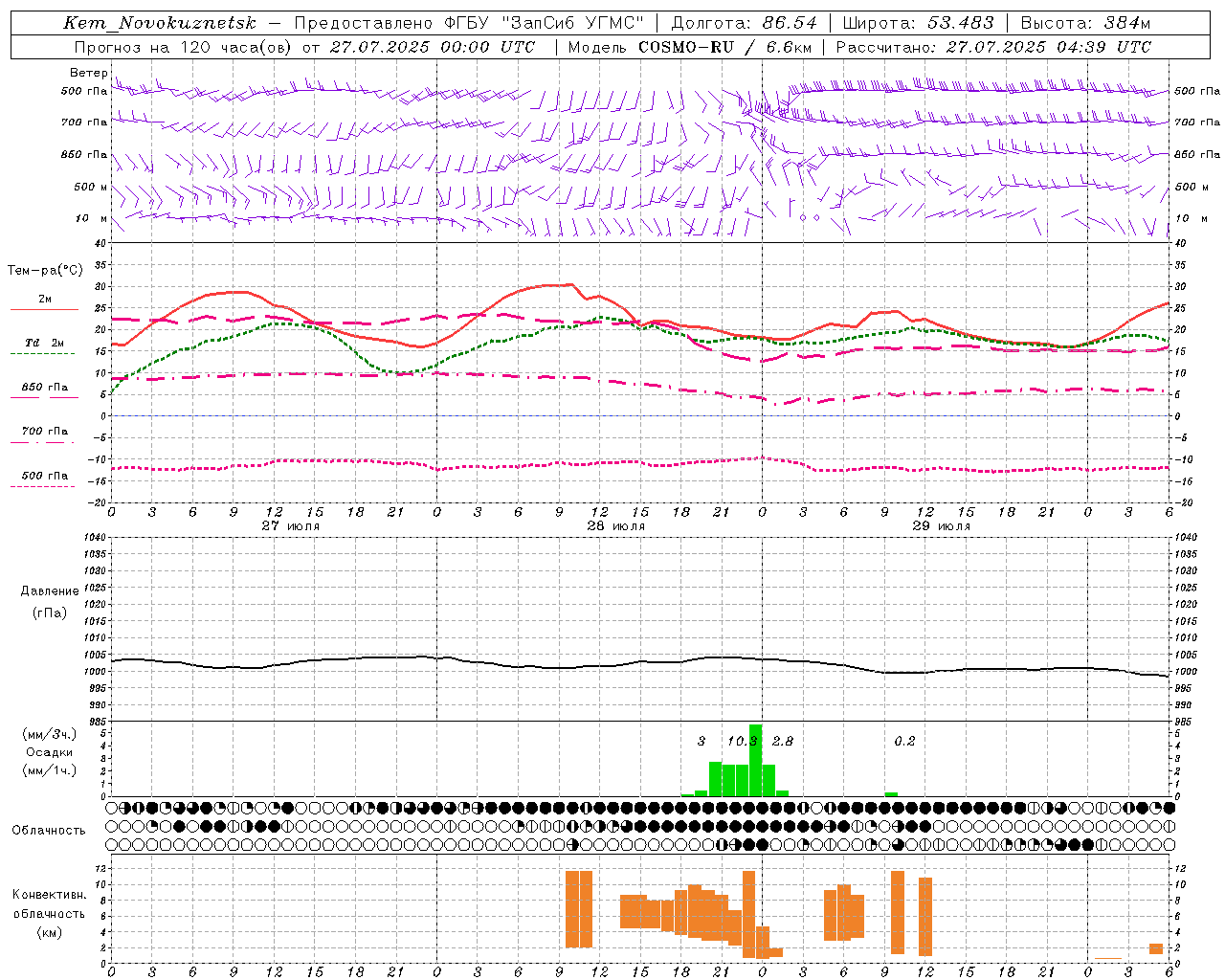Click the Конвективн. convective cloud label
The width and height of the screenshot is (1225, 980).
50,895
